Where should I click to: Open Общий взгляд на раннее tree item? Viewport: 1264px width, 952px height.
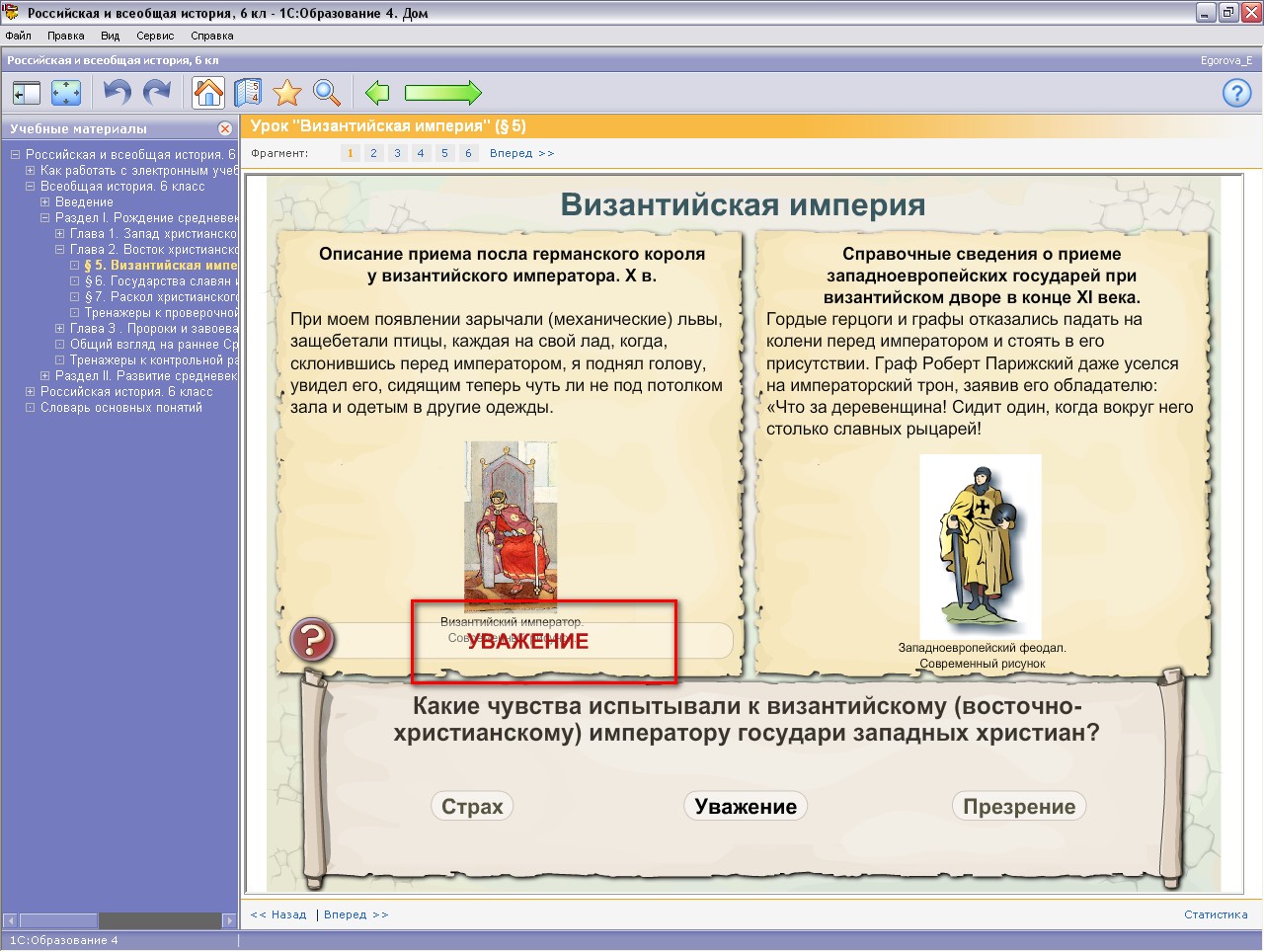tap(154, 345)
